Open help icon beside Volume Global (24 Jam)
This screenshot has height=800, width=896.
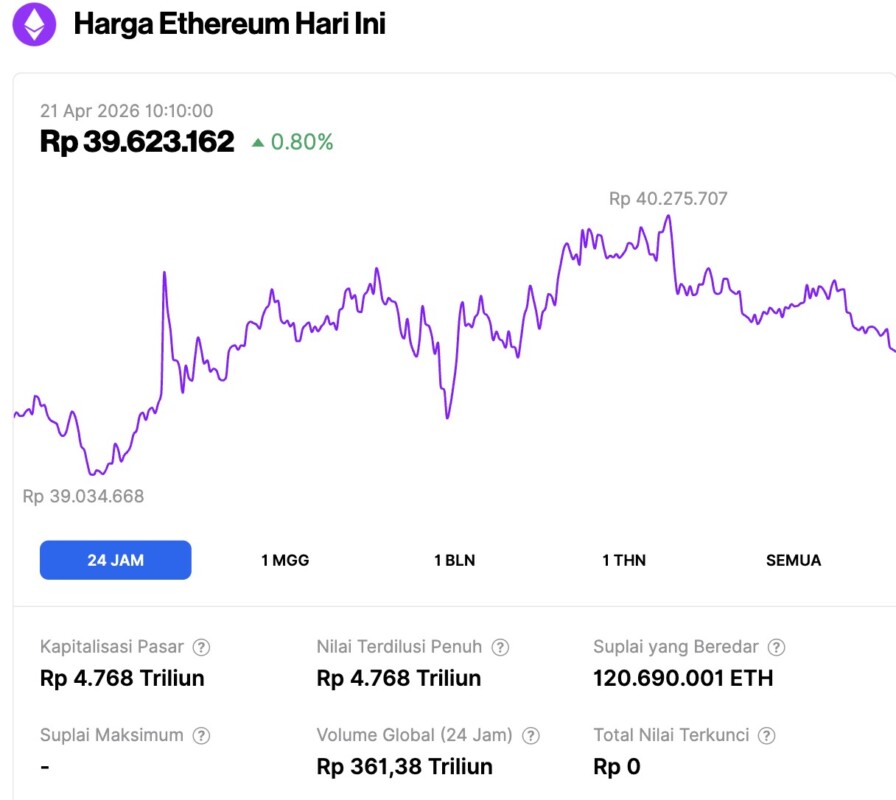(531, 736)
